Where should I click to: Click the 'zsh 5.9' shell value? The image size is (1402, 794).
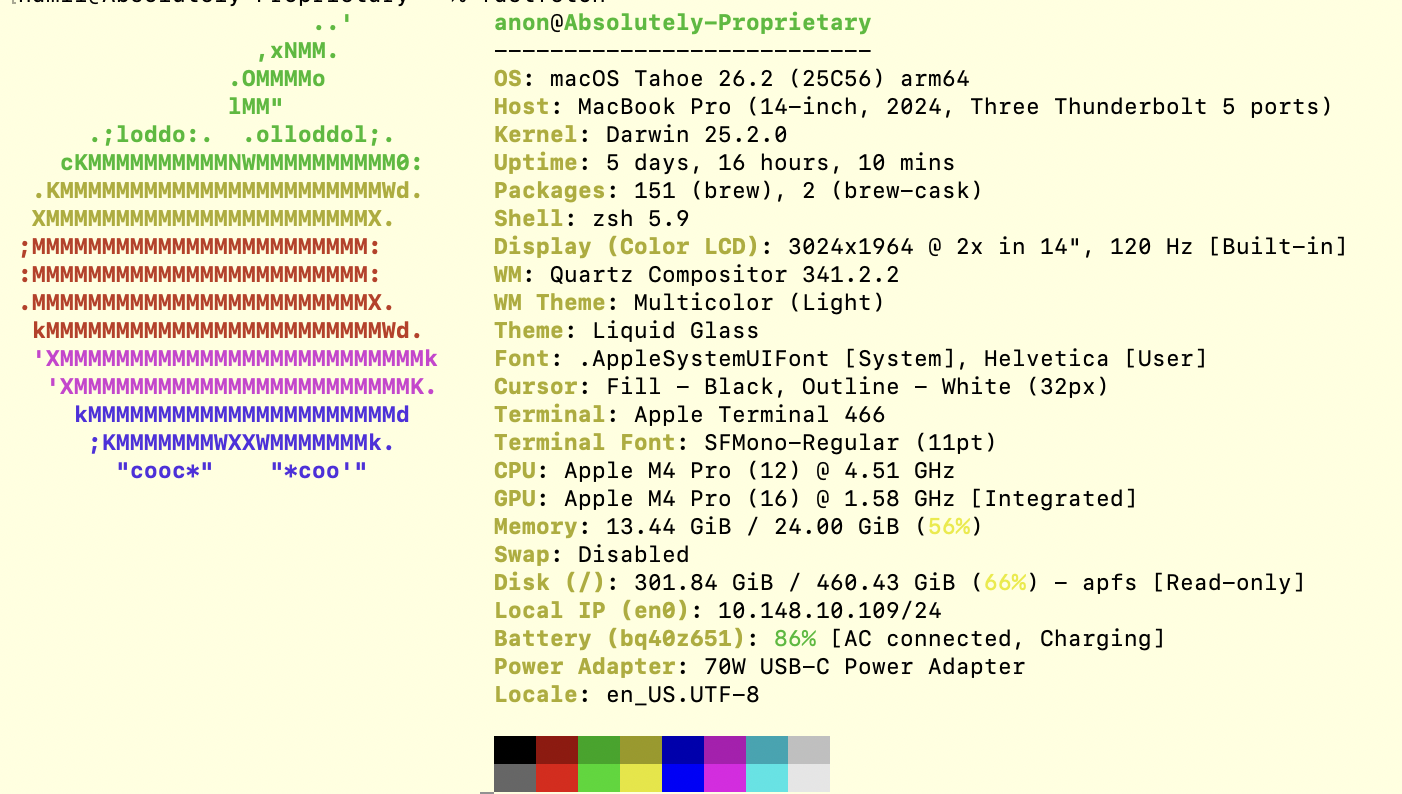tap(641, 219)
